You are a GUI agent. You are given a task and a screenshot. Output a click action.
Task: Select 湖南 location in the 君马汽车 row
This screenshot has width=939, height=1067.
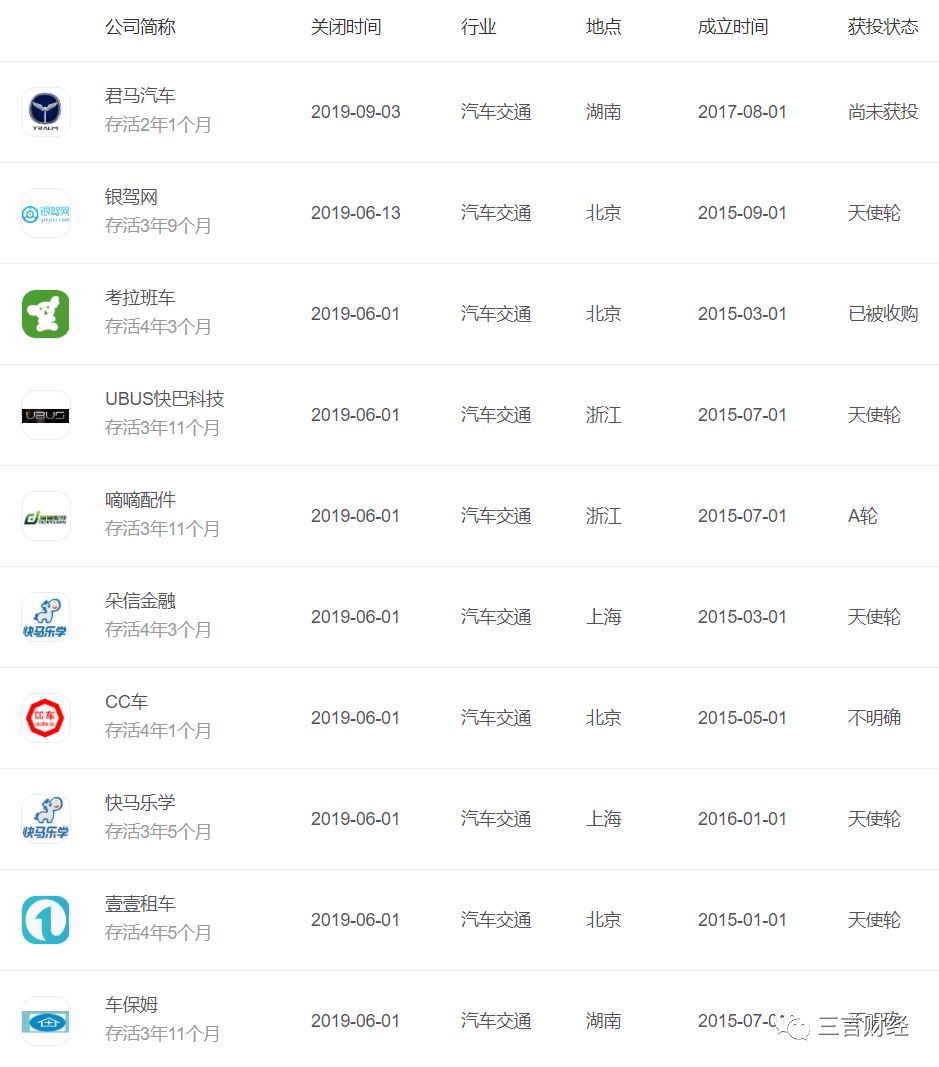(x=604, y=112)
